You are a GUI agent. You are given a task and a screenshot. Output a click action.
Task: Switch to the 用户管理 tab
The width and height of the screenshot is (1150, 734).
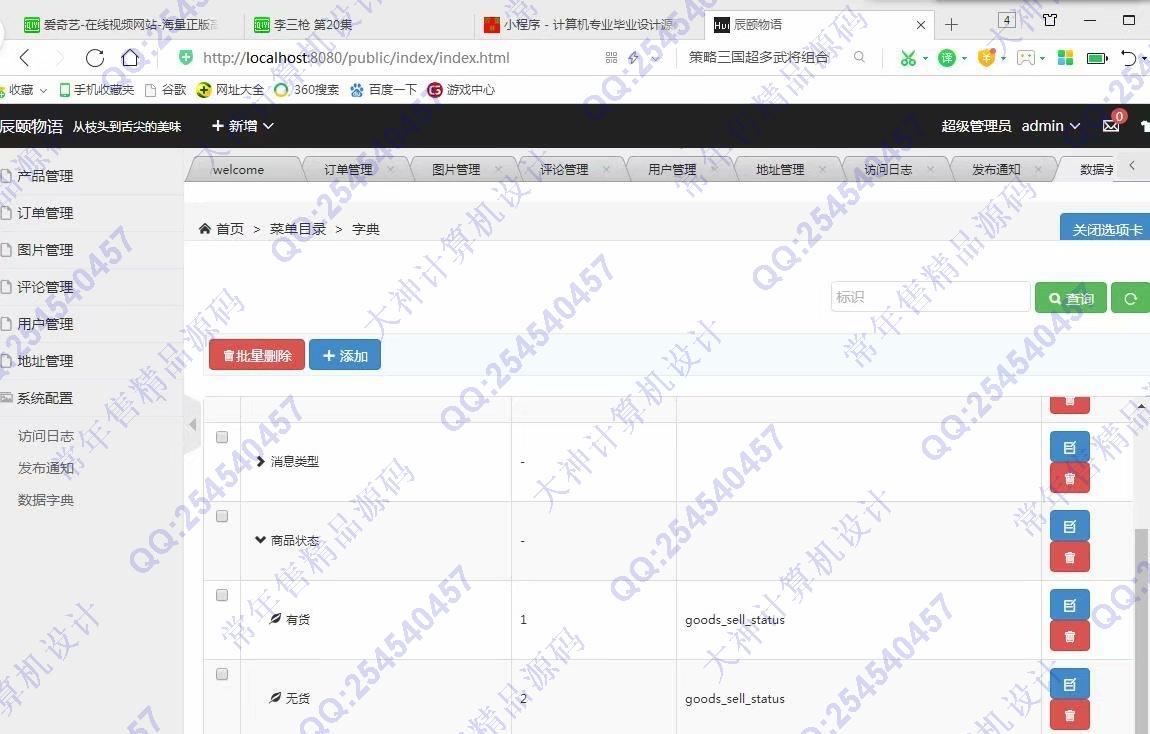[672, 169]
